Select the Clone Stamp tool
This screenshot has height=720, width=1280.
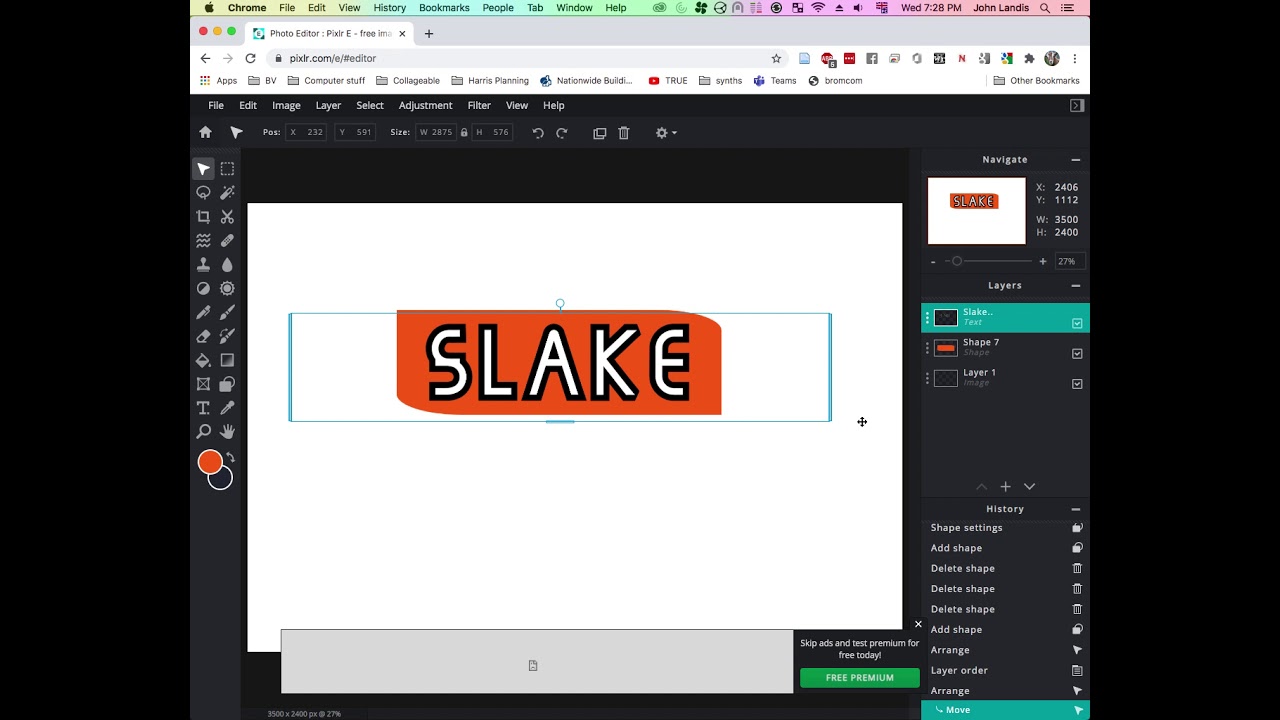click(x=203, y=264)
